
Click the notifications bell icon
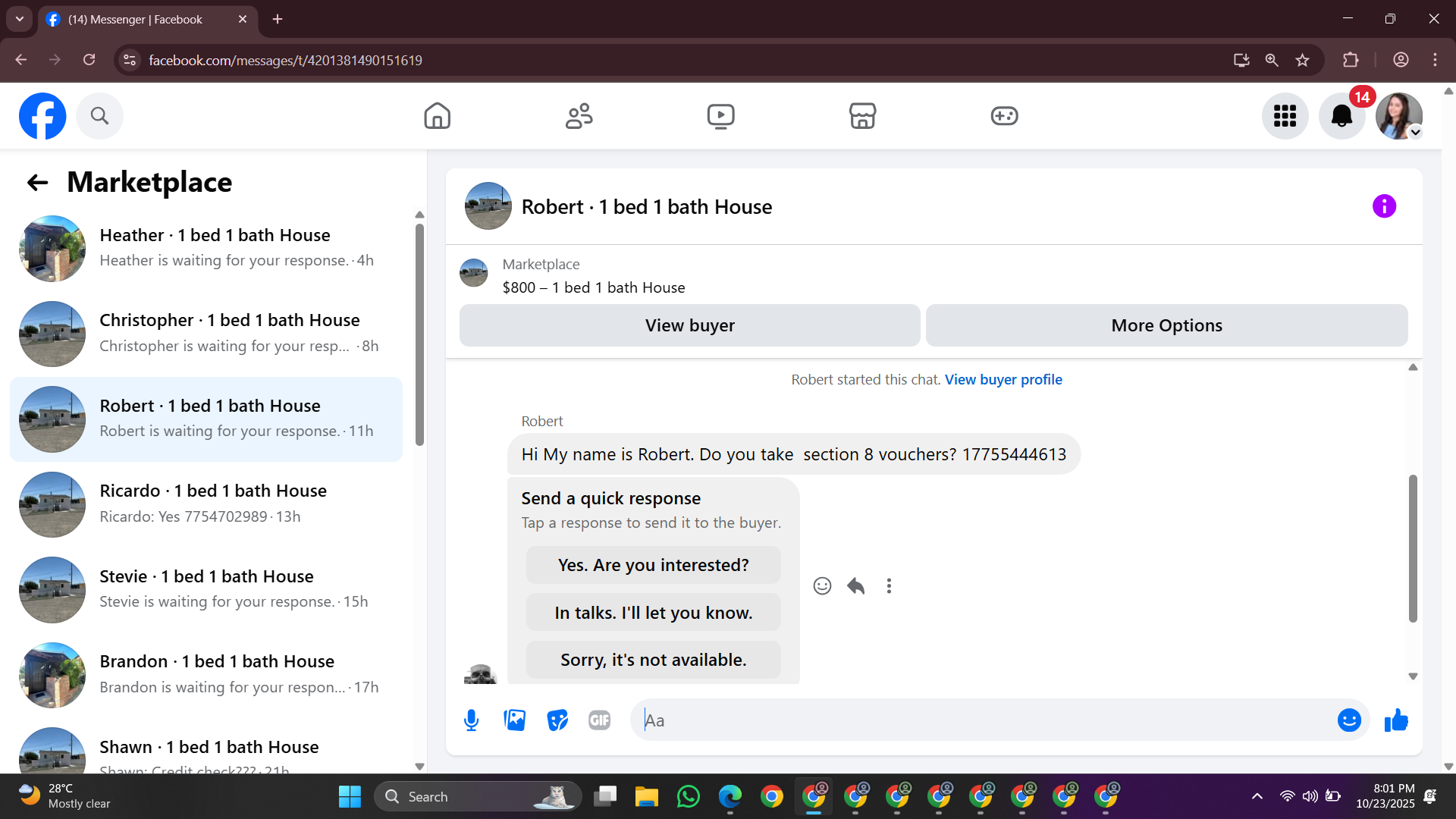(1341, 116)
